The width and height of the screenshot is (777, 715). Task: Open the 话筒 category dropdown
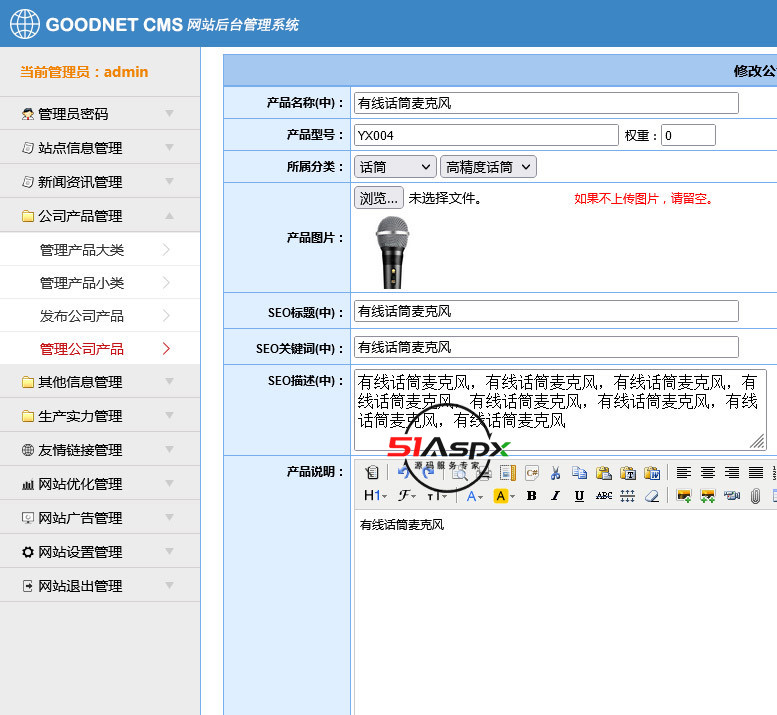tap(394, 167)
